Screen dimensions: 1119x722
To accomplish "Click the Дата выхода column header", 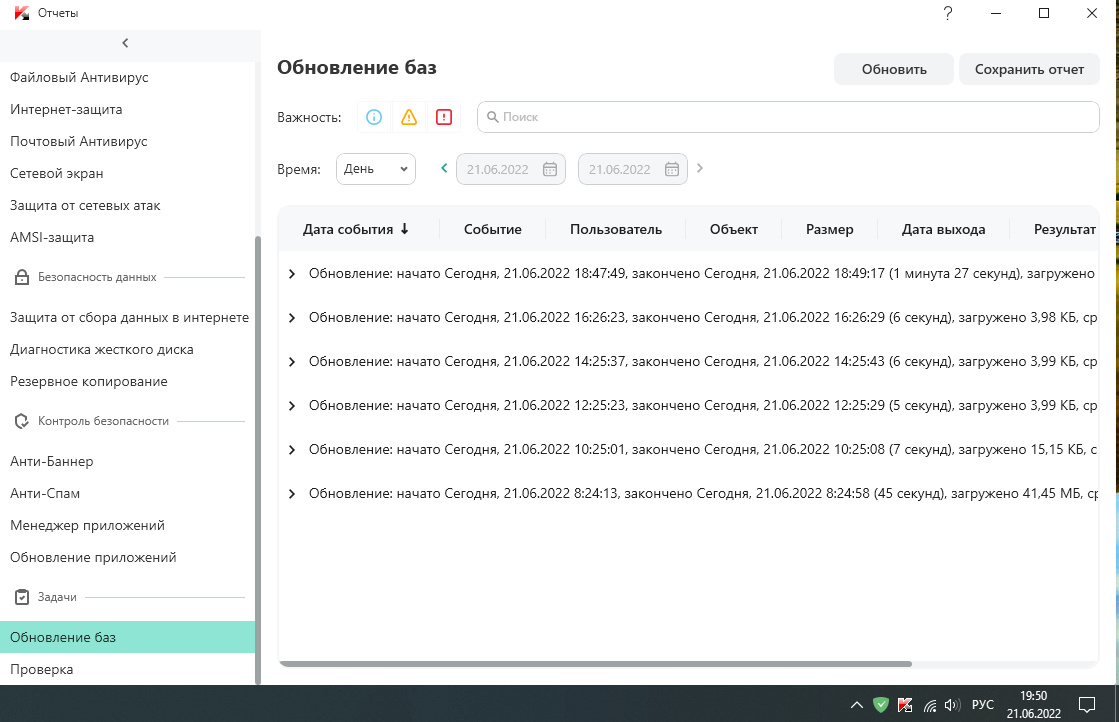I will pos(943,229).
